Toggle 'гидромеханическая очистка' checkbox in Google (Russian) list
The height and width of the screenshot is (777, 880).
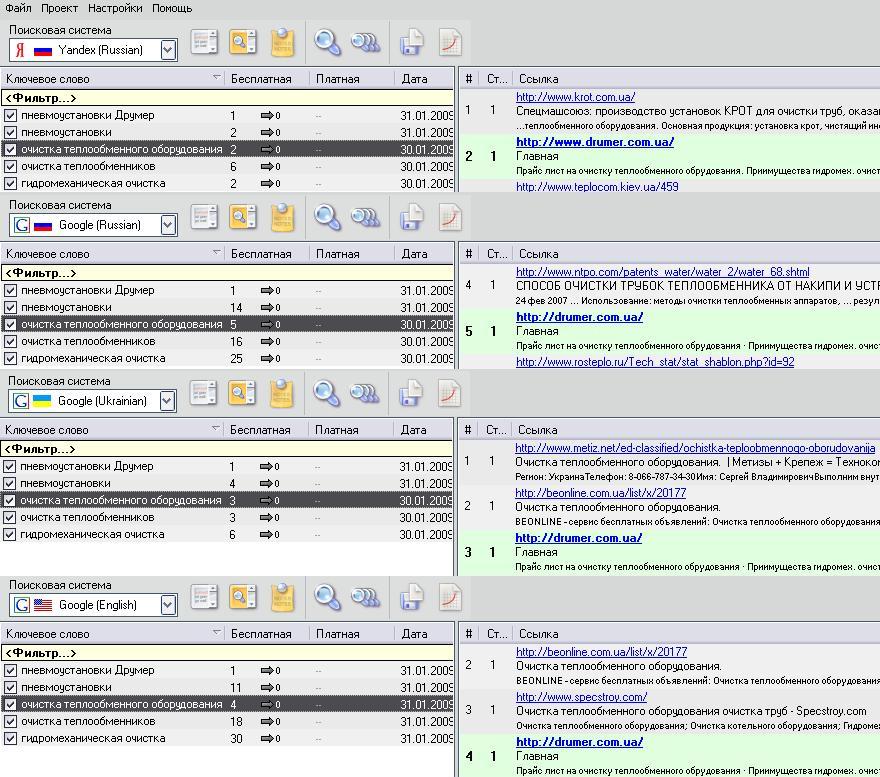click(11, 359)
